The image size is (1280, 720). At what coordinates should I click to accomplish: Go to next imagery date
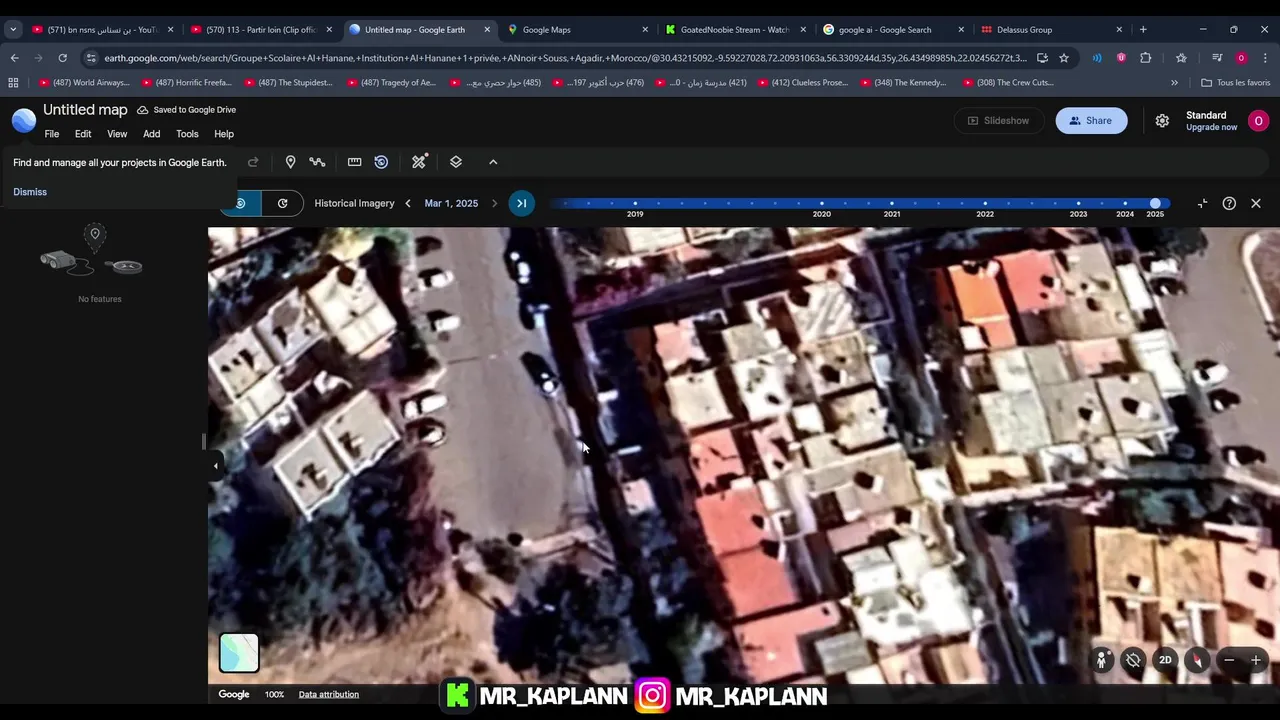tap(494, 203)
